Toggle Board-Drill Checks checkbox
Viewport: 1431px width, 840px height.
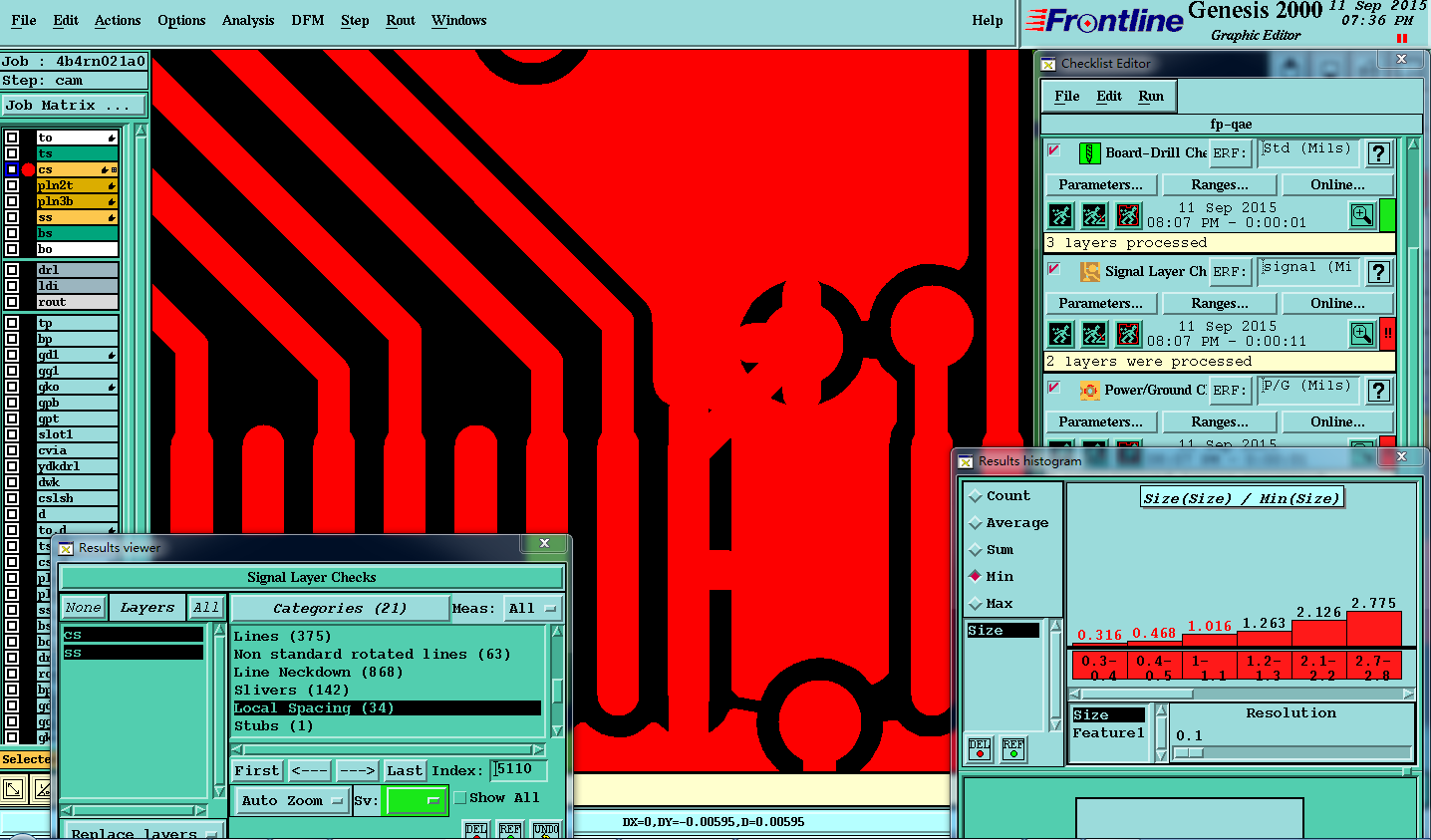[x=1053, y=150]
